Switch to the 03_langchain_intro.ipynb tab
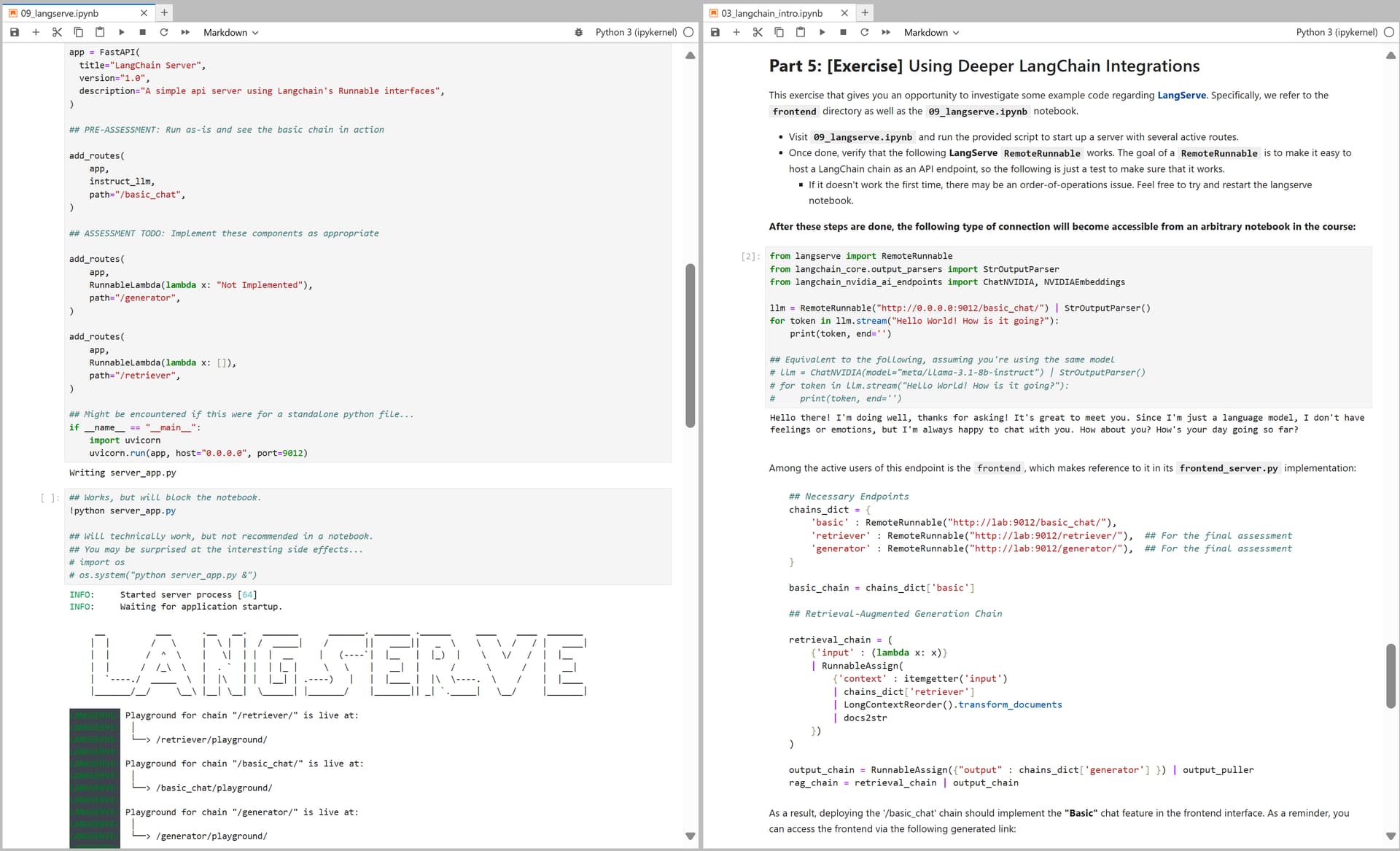Image resolution: width=1400 pixels, height=851 pixels. coord(771,13)
